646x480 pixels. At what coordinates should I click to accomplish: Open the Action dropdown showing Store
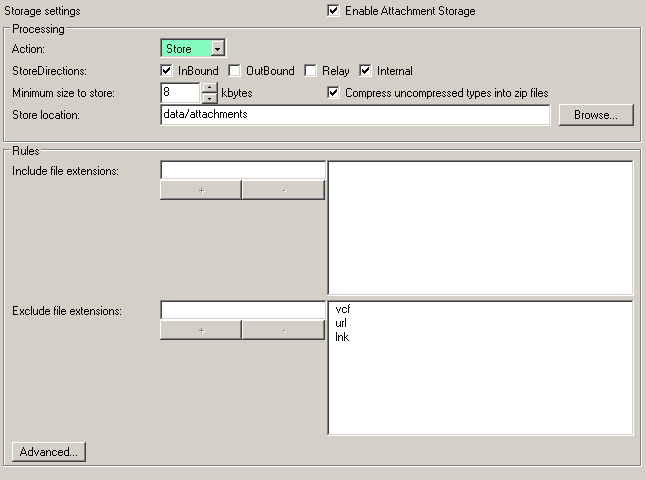(217, 48)
